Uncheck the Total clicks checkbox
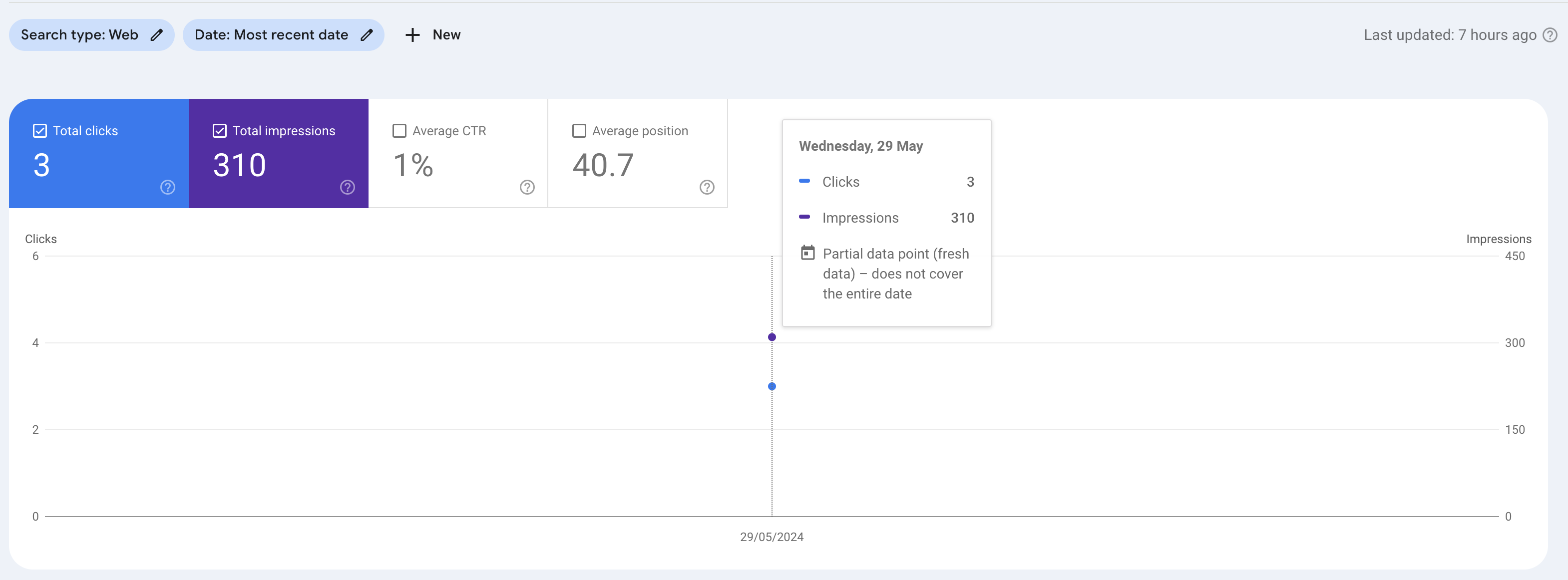Image resolution: width=1568 pixels, height=580 pixels. point(39,130)
